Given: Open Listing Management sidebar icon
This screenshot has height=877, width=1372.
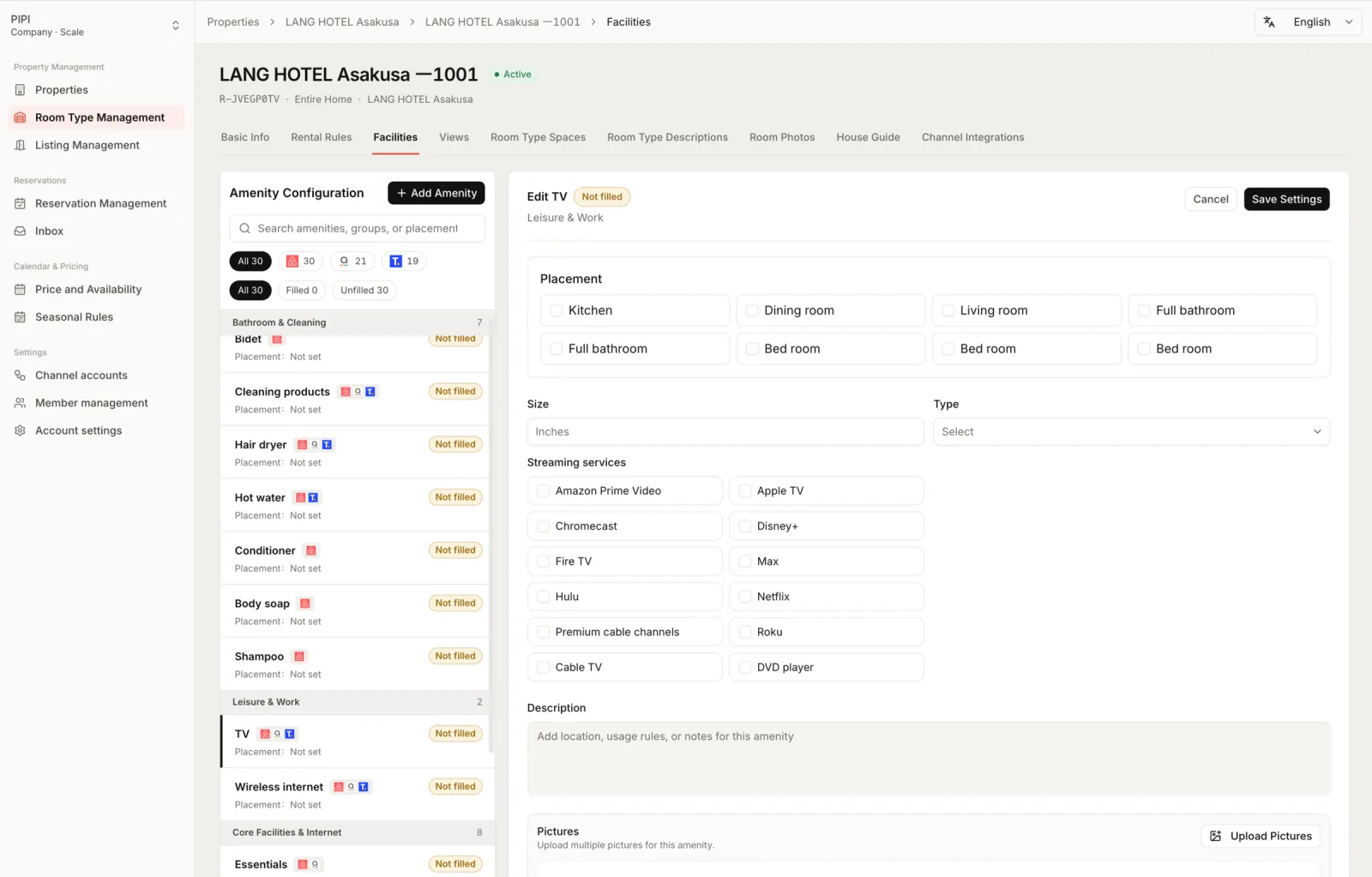Looking at the screenshot, I should (20, 145).
